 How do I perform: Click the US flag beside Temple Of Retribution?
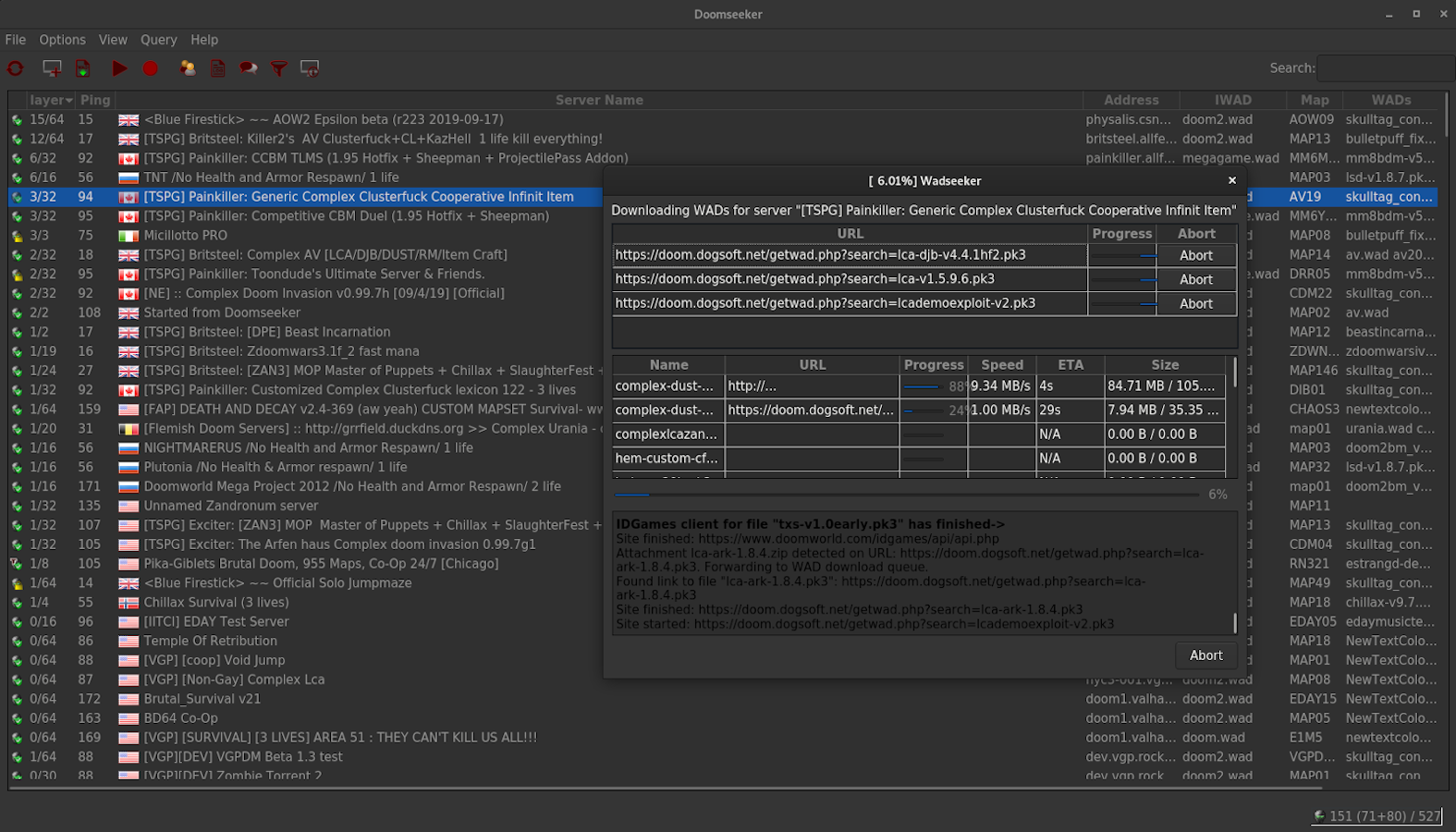point(128,642)
